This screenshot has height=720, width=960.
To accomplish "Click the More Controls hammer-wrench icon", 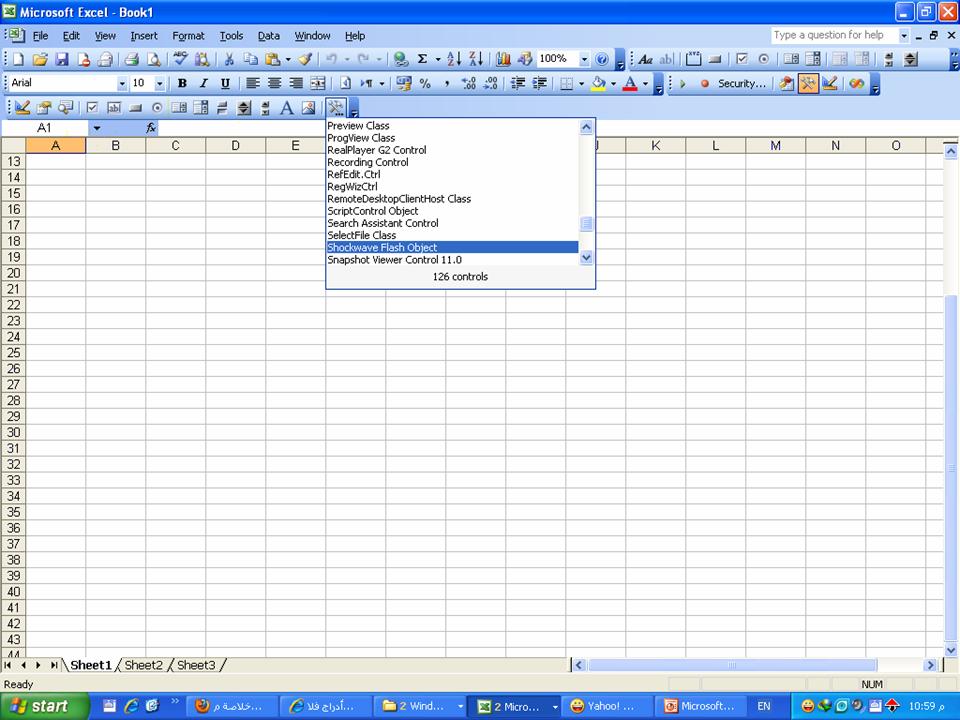I will pyautogui.click(x=336, y=108).
